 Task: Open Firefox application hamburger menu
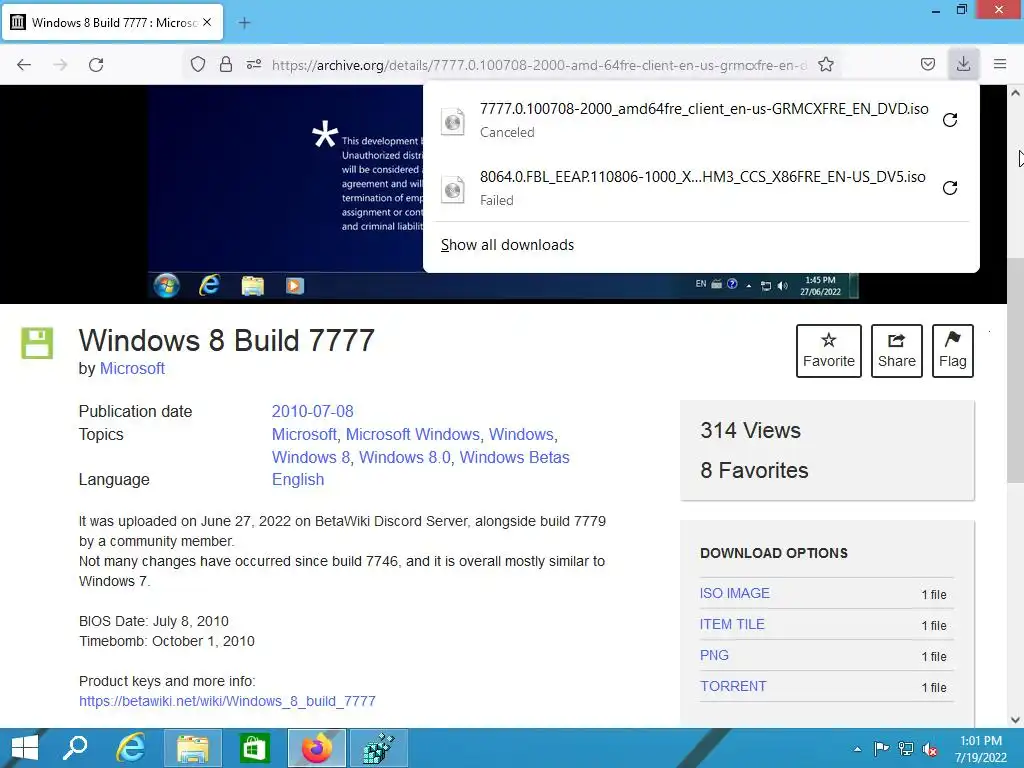(x=1000, y=64)
